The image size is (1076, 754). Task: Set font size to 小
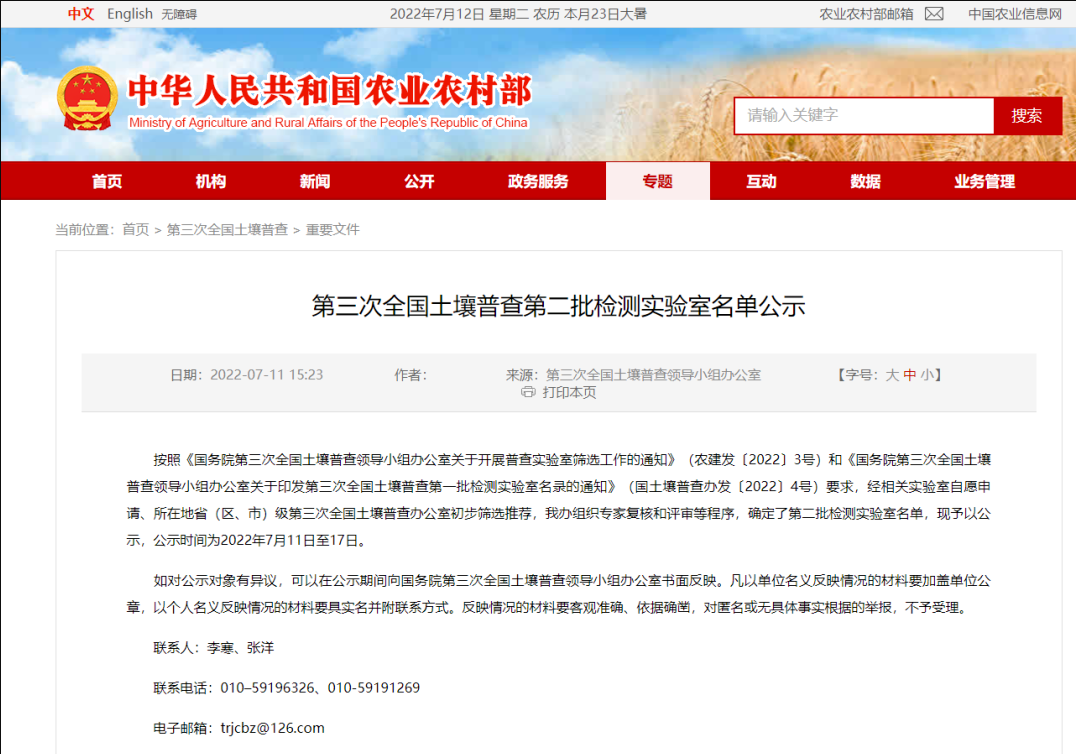point(927,375)
